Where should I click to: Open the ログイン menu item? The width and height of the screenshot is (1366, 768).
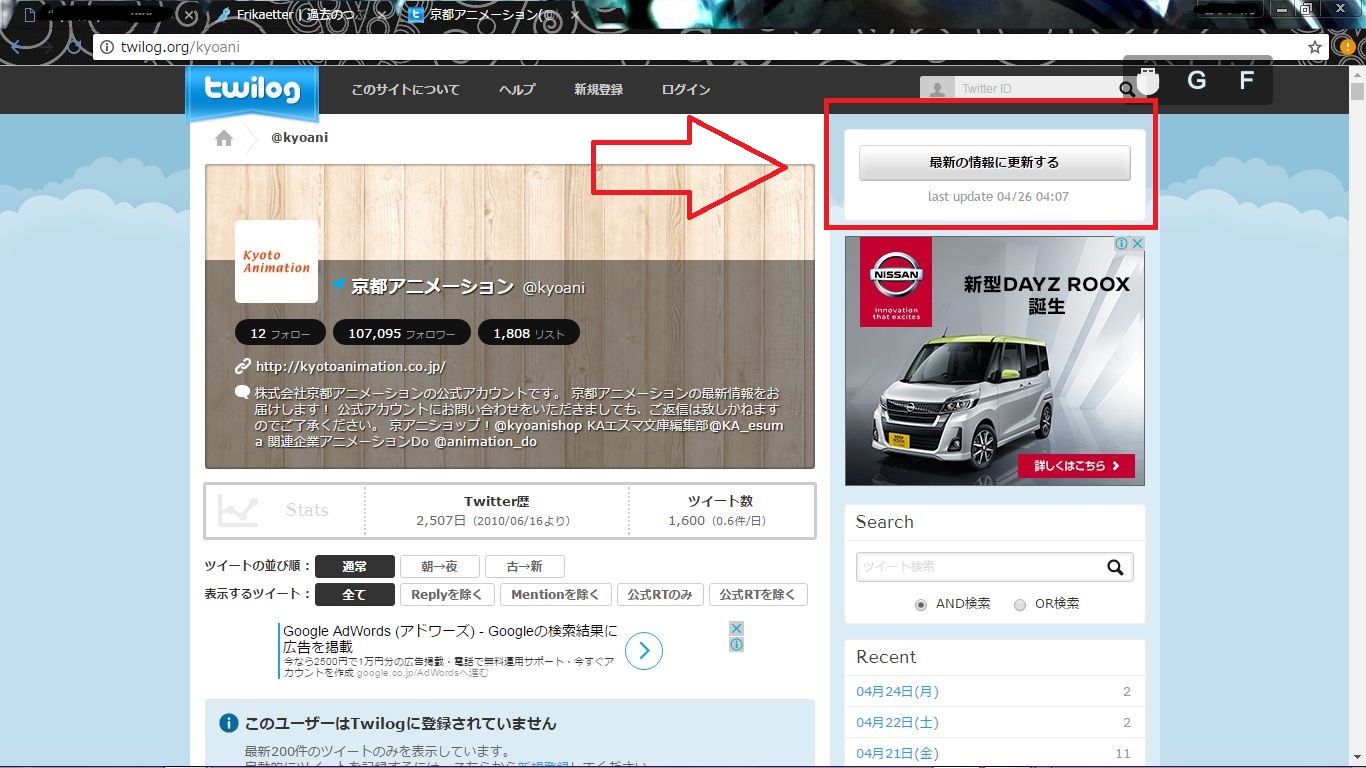[x=686, y=90]
